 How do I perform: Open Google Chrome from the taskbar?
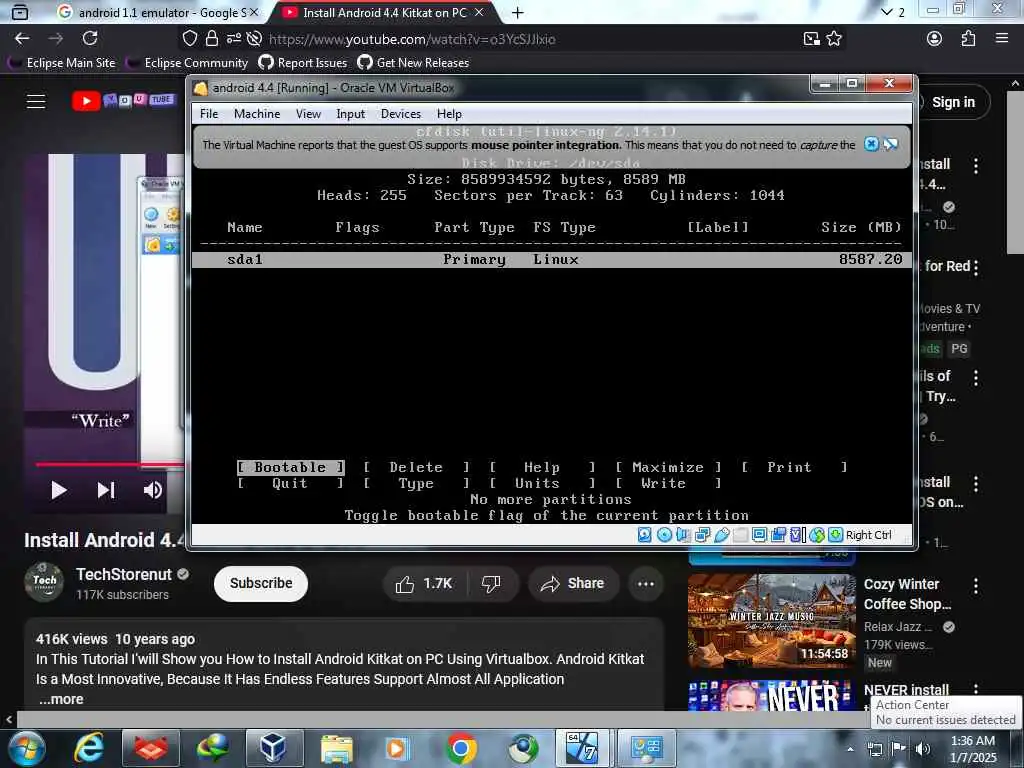point(461,748)
